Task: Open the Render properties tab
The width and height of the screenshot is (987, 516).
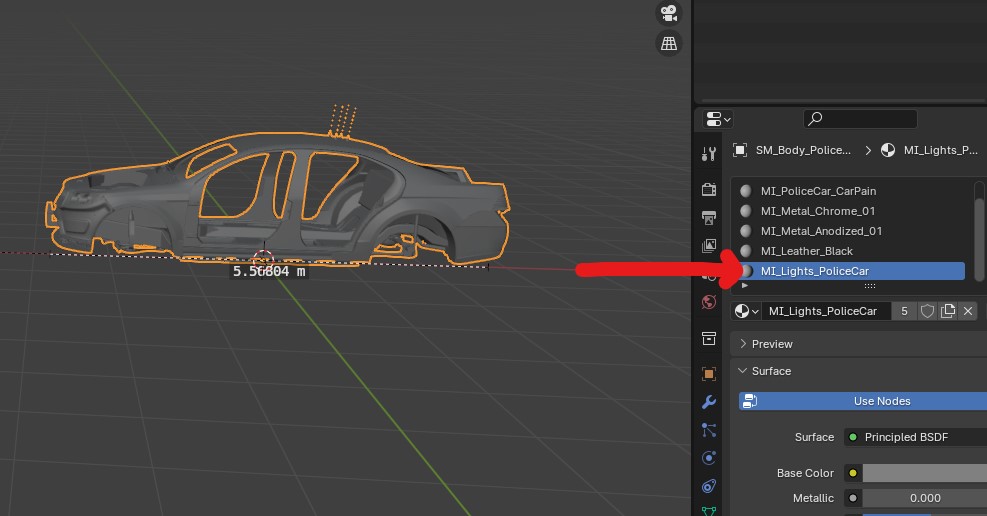Action: [709, 189]
